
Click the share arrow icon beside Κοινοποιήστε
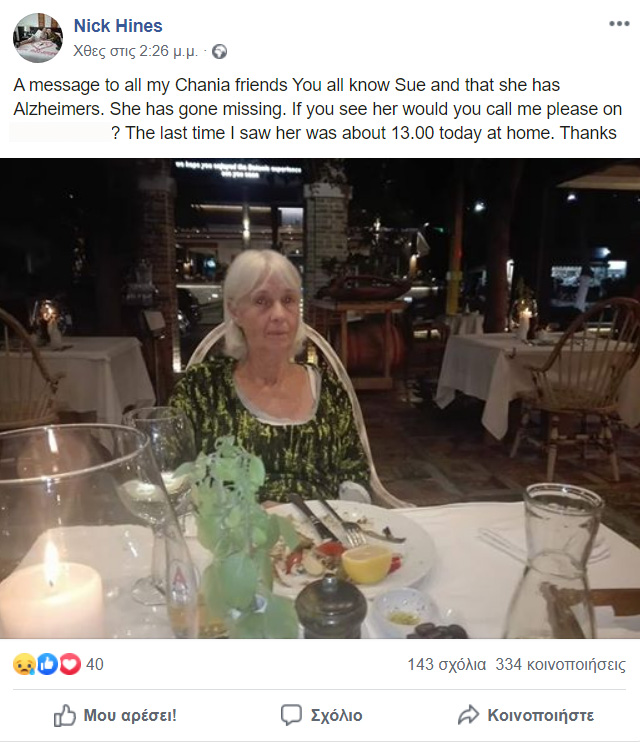point(468,715)
